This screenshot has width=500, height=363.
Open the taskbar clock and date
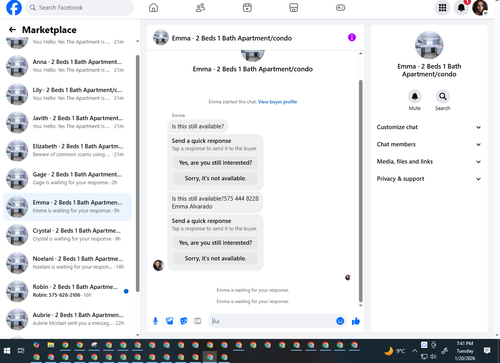(465, 351)
